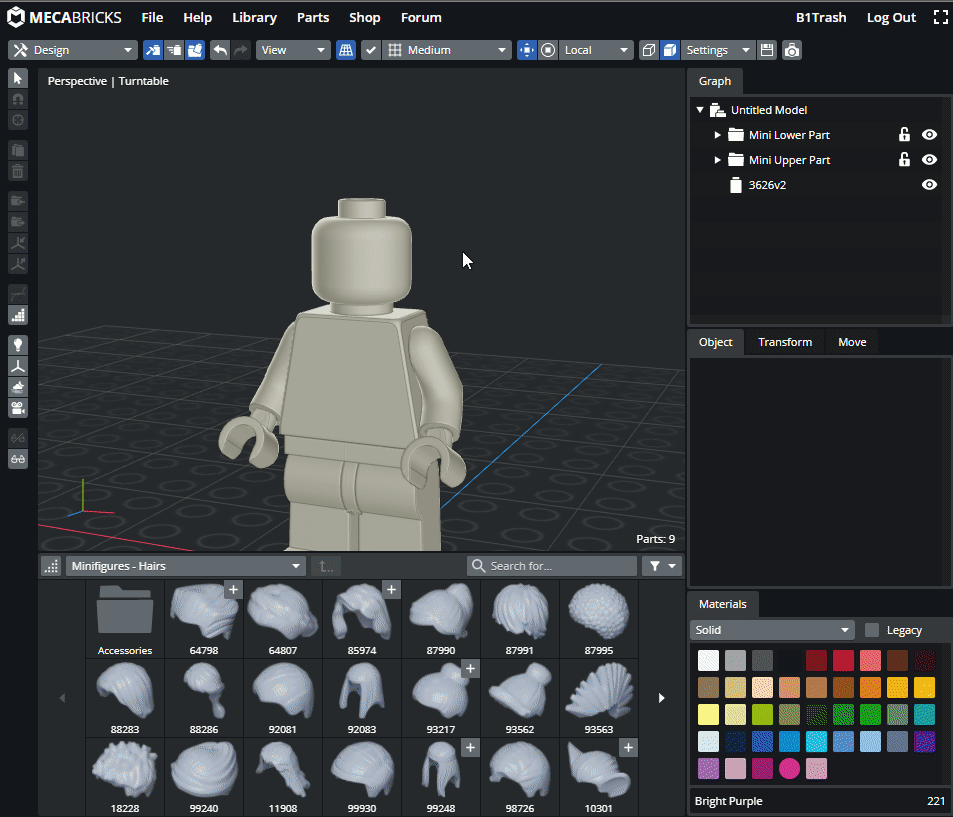Open the Forum page

click(x=421, y=18)
